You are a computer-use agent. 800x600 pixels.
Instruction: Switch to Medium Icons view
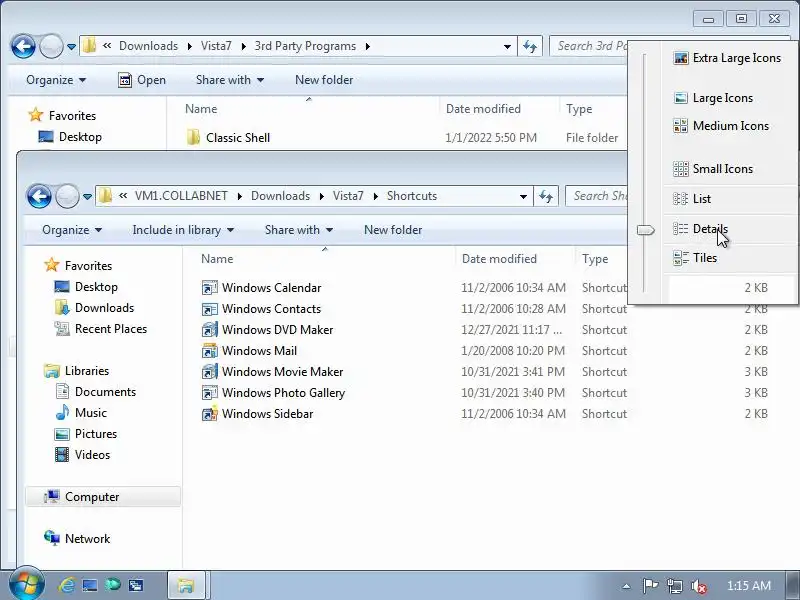click(x=721, y=126)
